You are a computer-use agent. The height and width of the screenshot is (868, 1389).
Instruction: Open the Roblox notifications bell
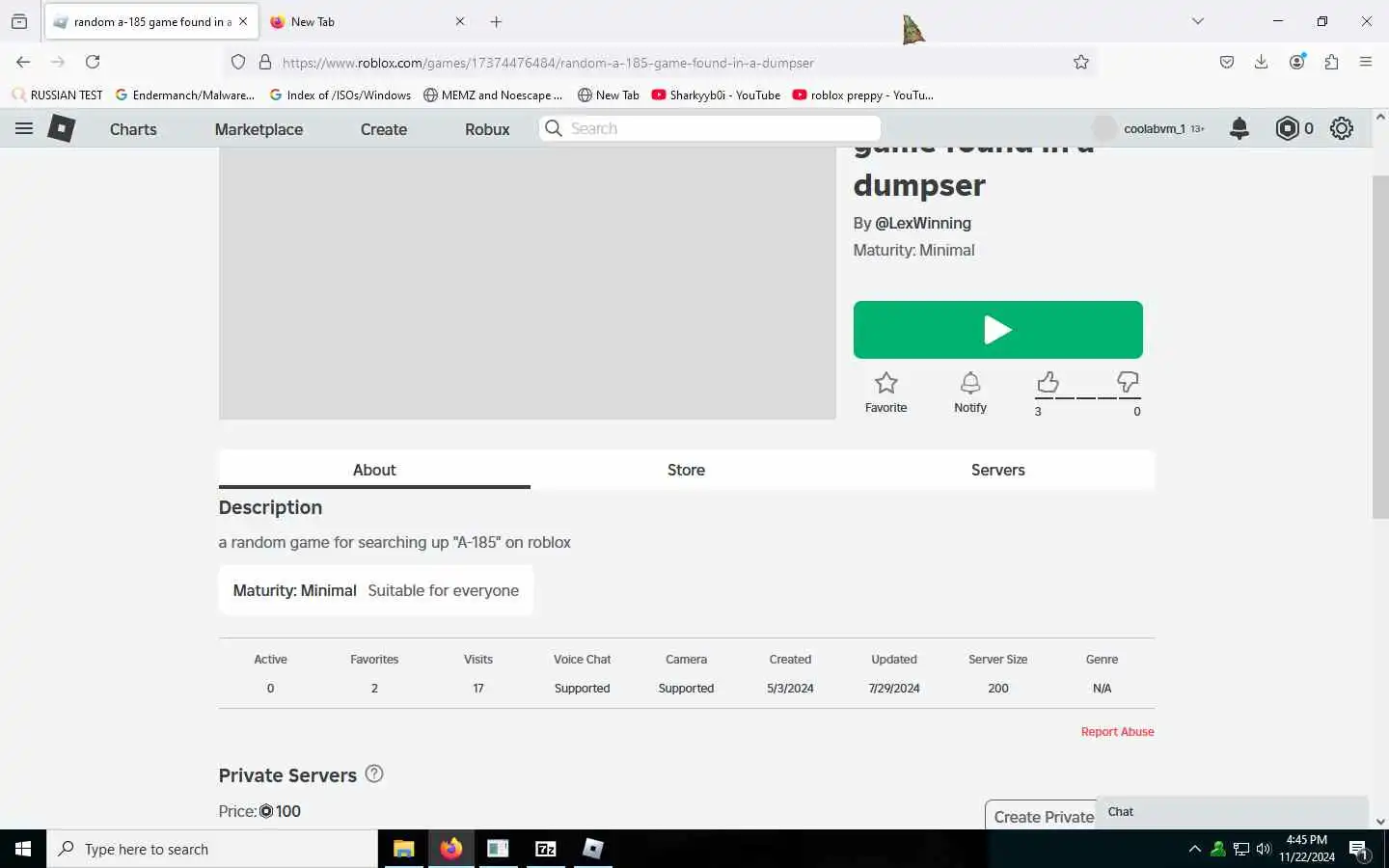pos(1239,128)
